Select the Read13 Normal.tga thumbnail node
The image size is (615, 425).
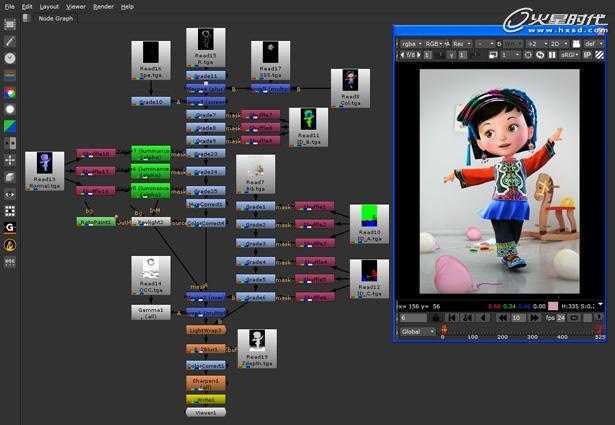coord(44,171)
